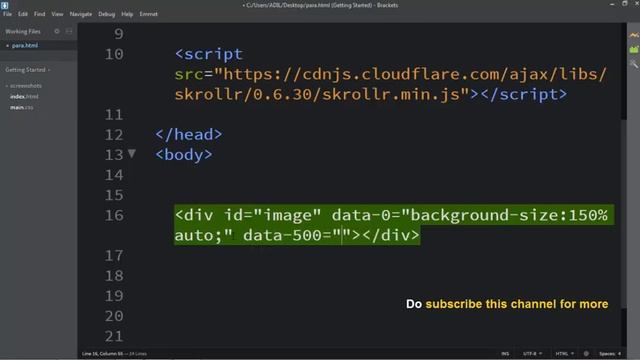The height and width of the screenshot is (360, 640).
Task: Open the Getting Started project dropdown
Action: click(x=27, y=70)
